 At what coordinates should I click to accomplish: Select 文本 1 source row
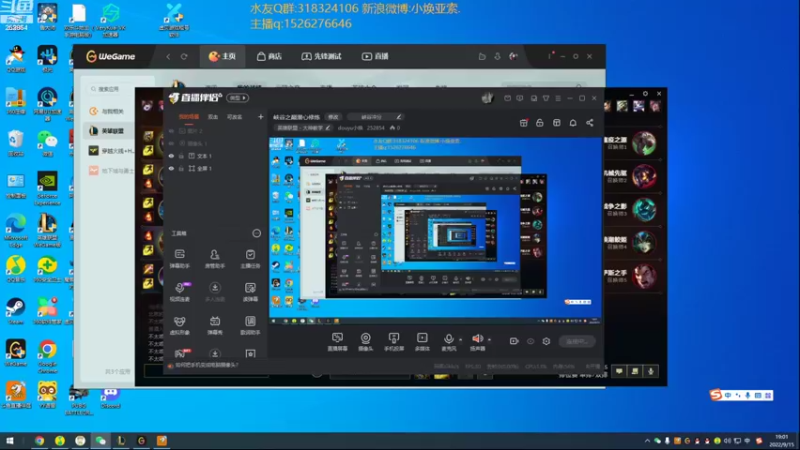tap(216, 156)
